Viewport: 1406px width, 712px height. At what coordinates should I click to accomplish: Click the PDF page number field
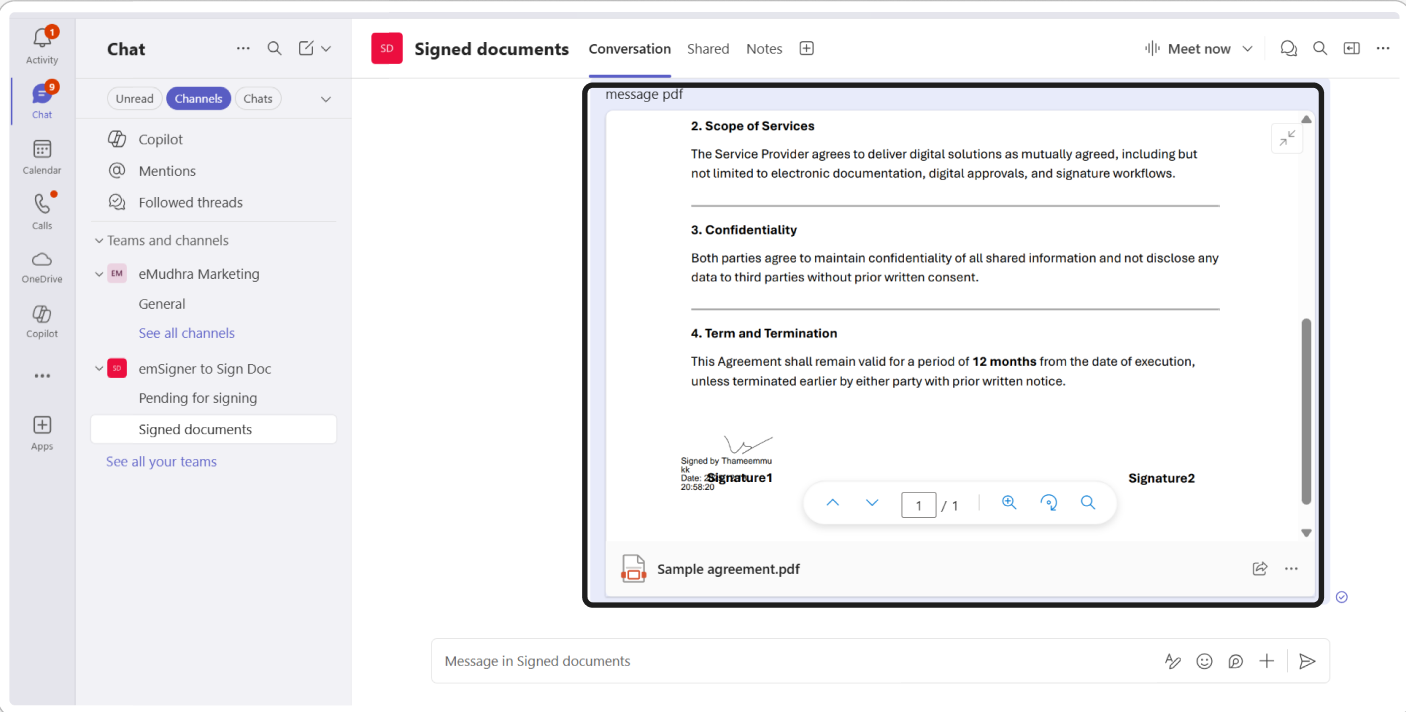(918, 505)
